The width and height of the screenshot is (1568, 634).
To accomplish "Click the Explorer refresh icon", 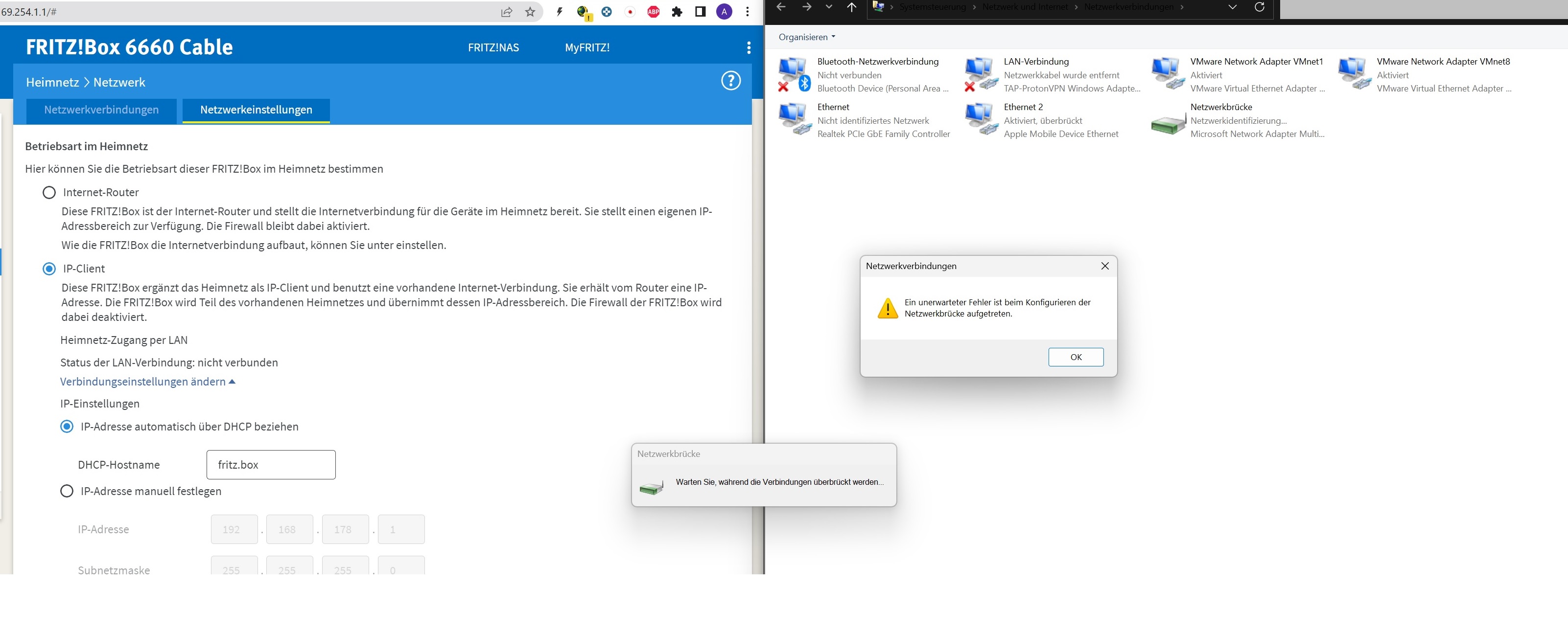I will 1260,7.
